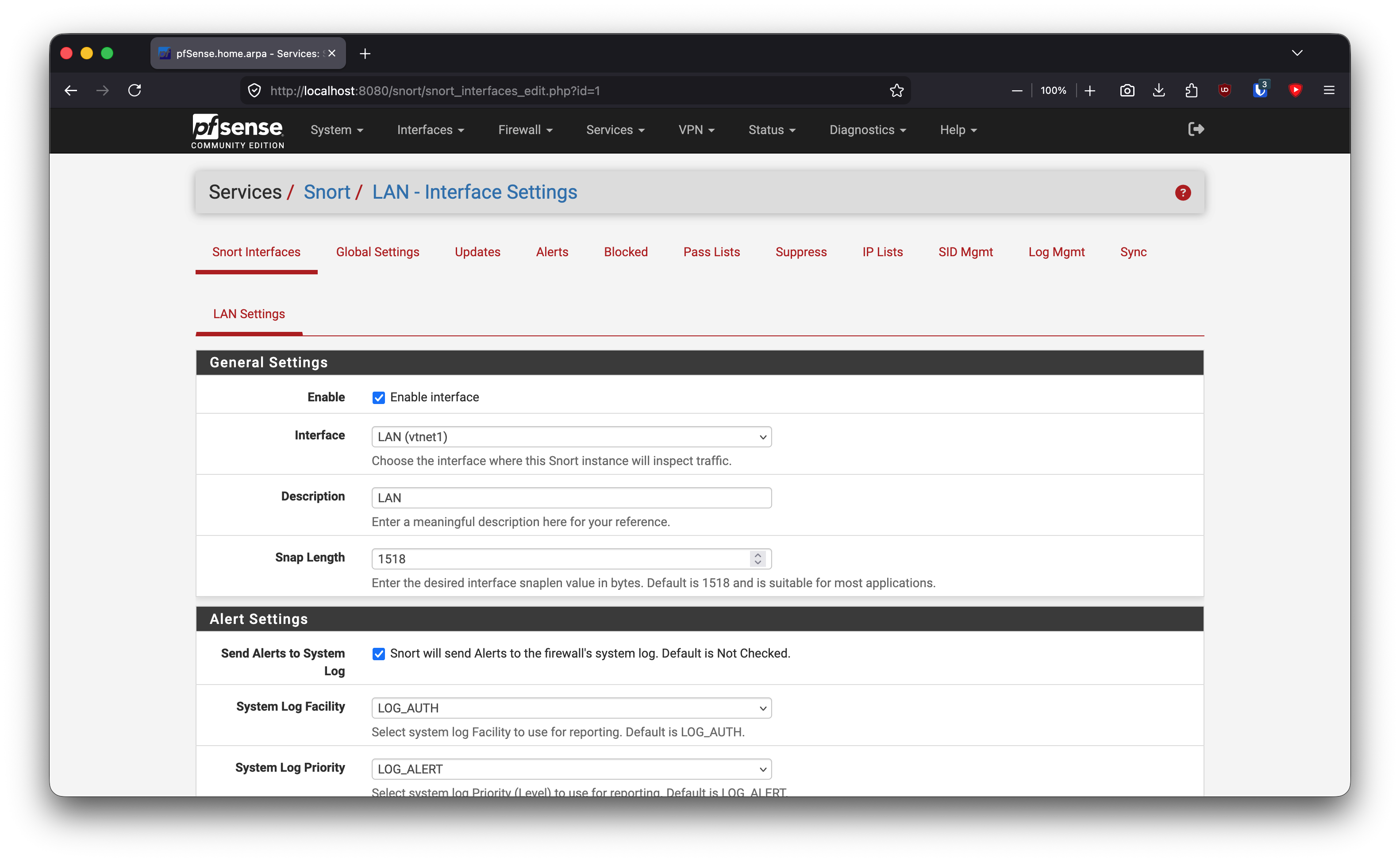Go back to previous page
The image size is (1400, 862).
coord(71,91)
